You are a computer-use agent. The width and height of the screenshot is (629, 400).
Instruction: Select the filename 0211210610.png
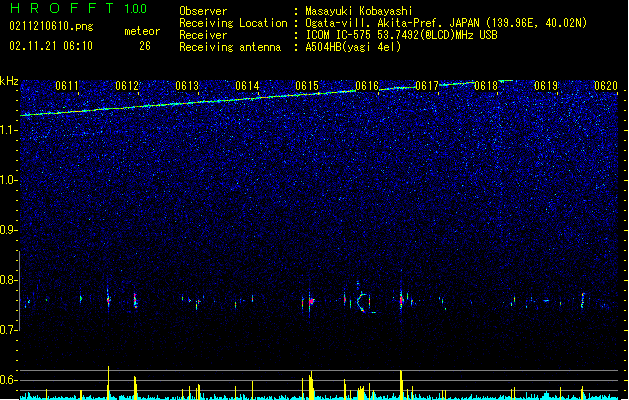point(51,26)
